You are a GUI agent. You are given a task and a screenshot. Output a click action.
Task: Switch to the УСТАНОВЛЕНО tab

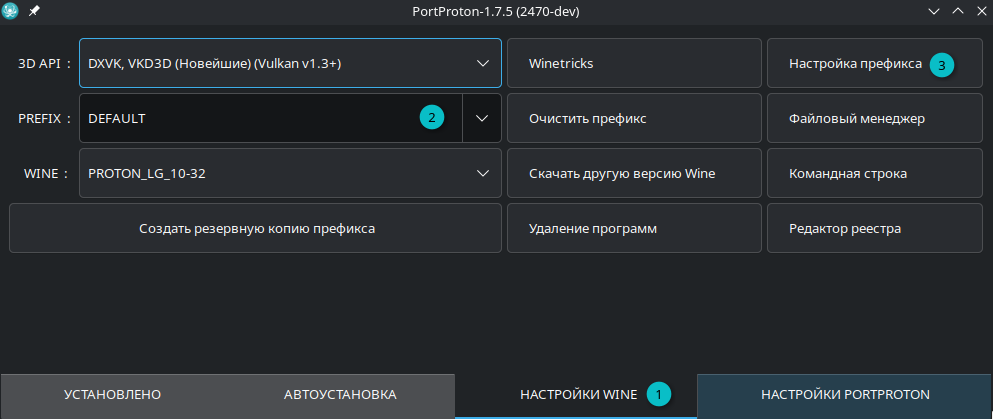(112, 394)
